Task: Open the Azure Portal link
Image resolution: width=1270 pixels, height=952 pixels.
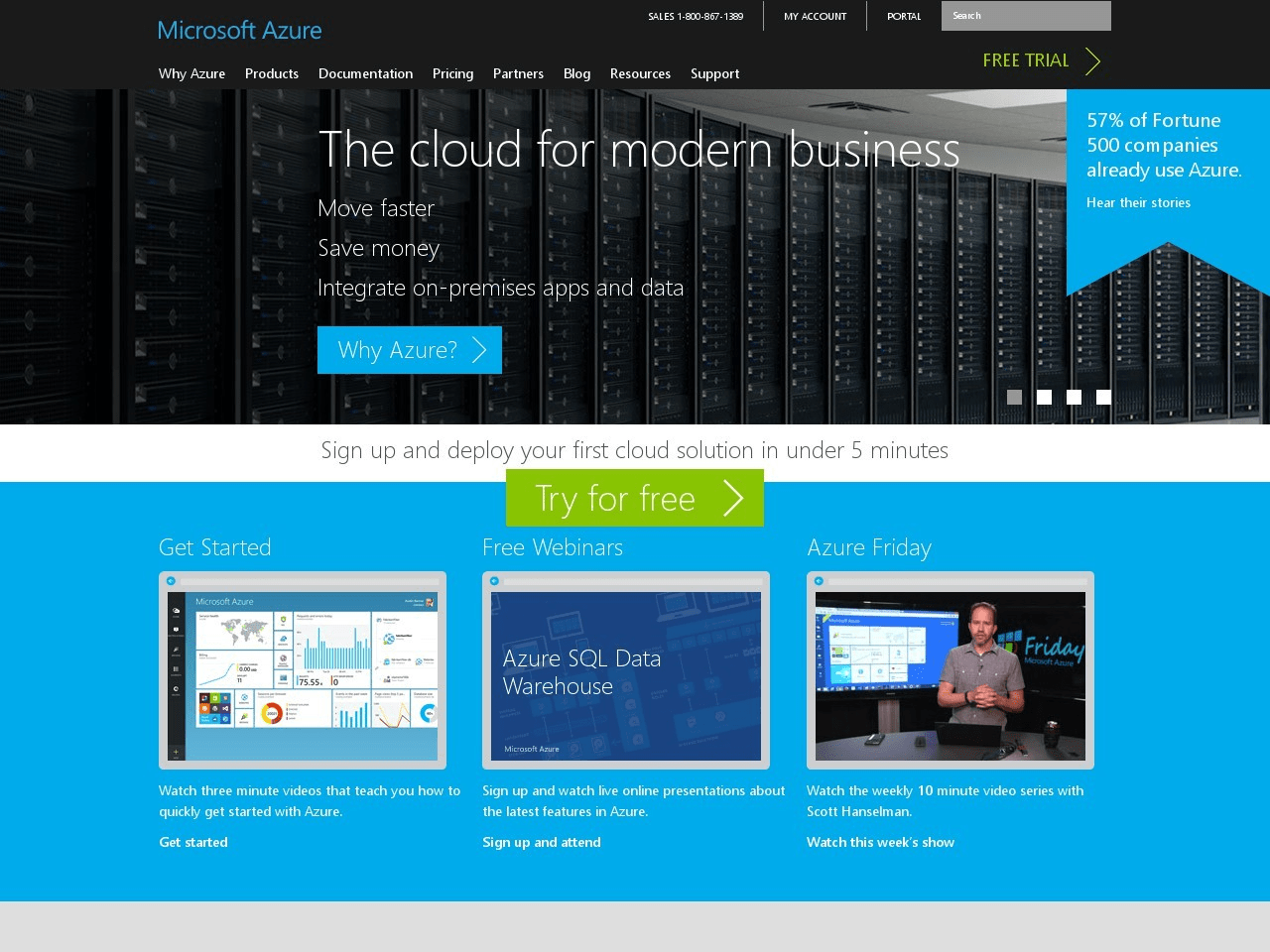Action: [x=904, y=16]
